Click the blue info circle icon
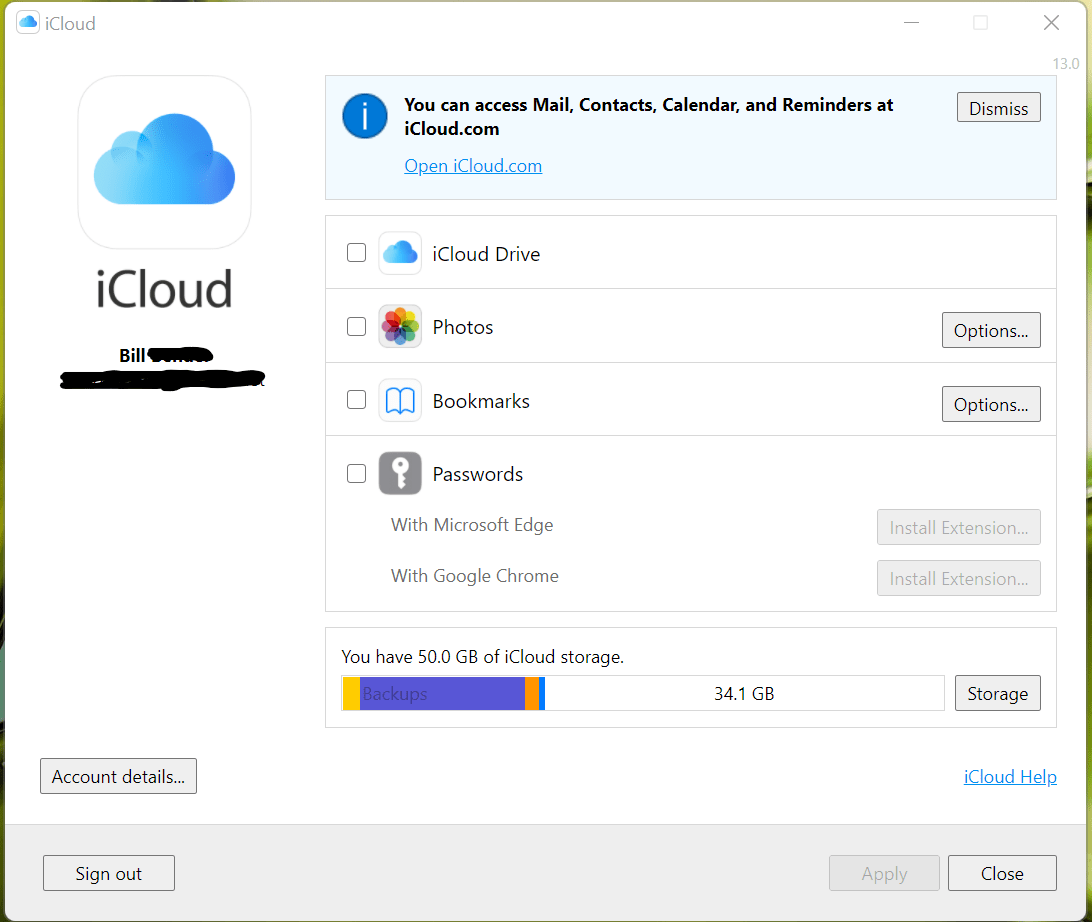Image resolution: width=1092 pixels, height=922 pixels. point(364,116)
